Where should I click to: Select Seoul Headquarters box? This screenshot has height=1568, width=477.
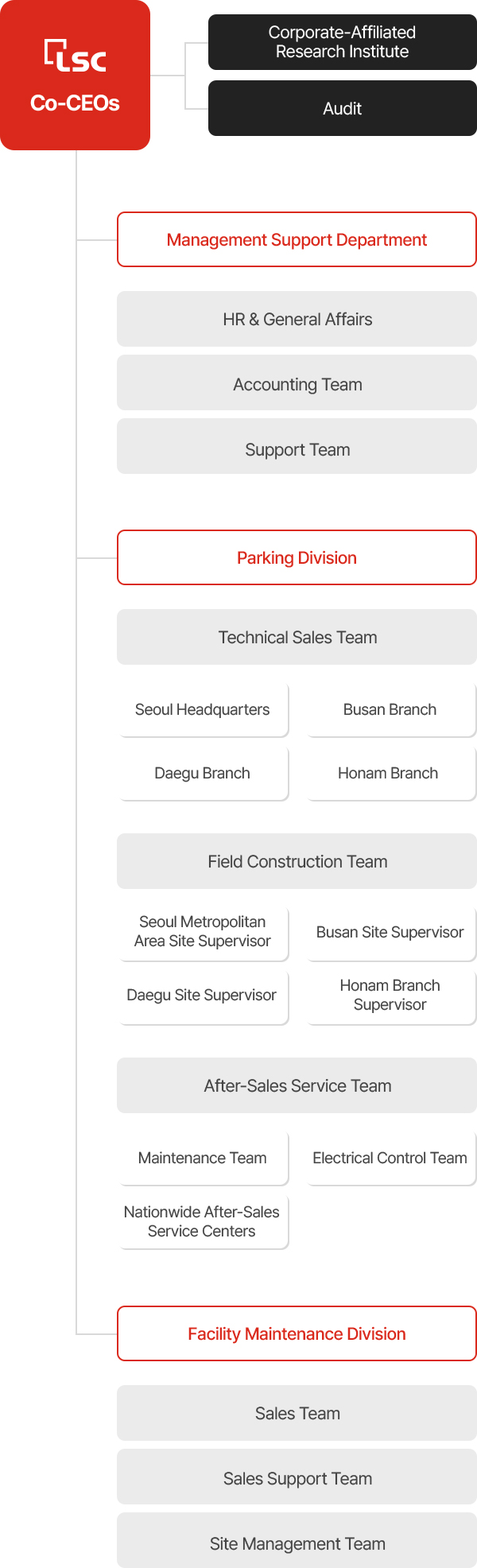click(203, 709)
